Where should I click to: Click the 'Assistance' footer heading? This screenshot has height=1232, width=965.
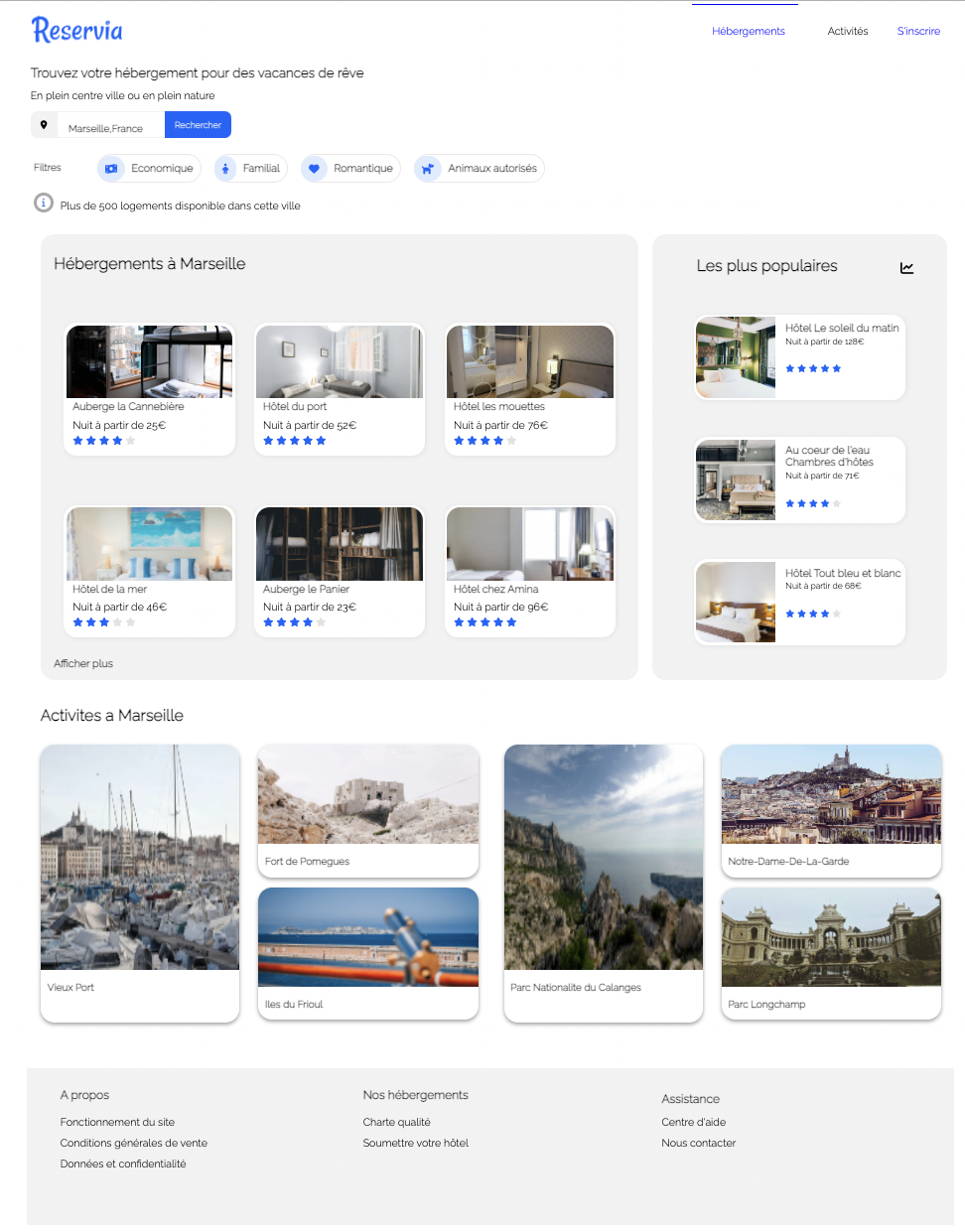[x=691, y=1099]
